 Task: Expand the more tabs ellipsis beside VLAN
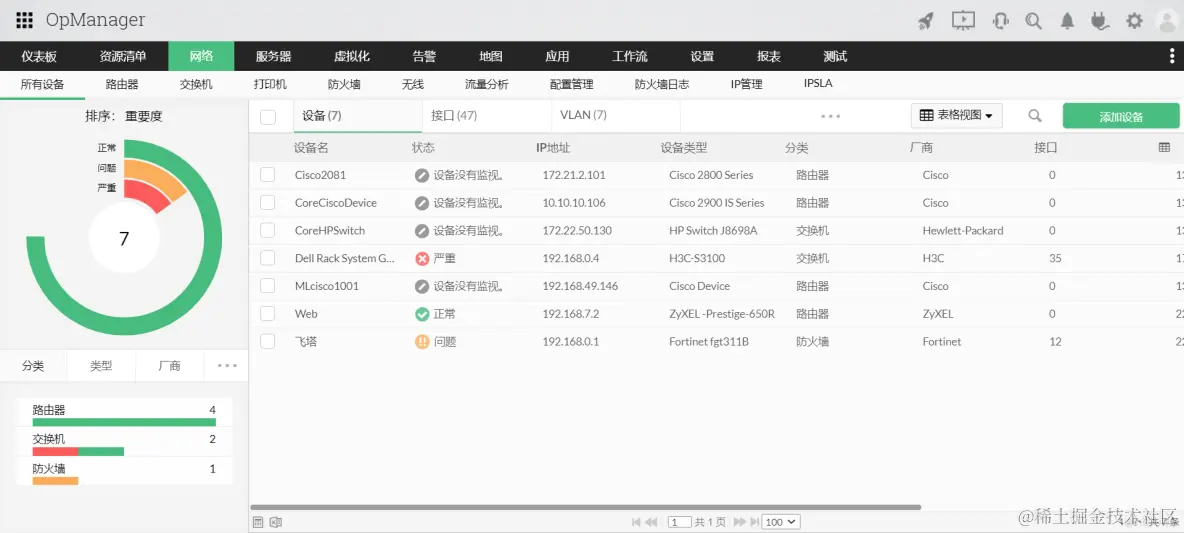831,116
